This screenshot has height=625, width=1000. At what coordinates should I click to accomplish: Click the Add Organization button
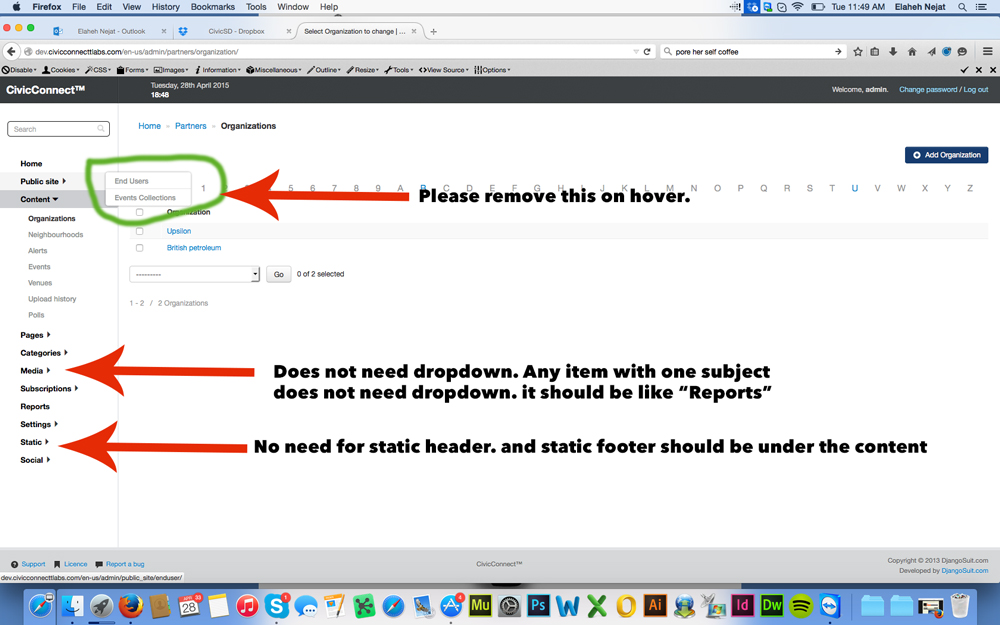(x=946, y=155)
